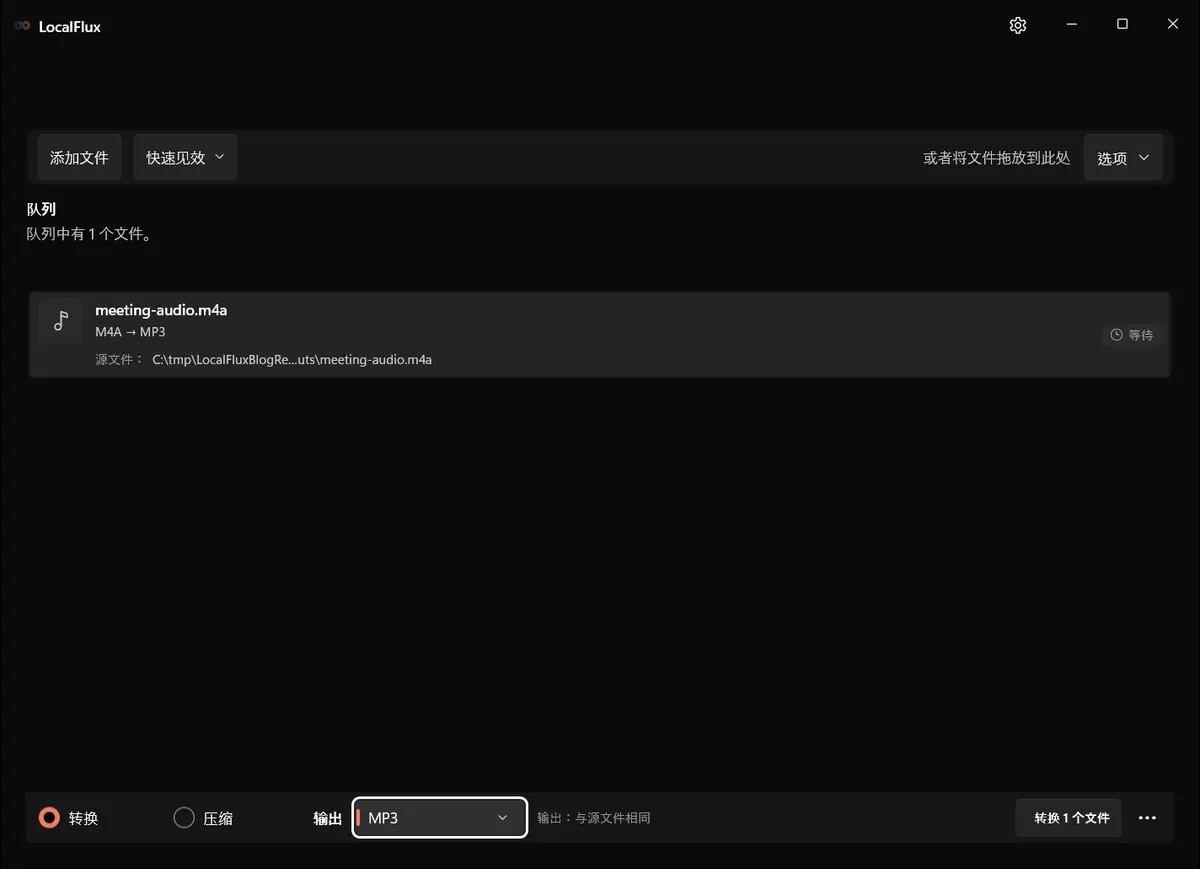Click the 输出 label beside the format box

328,818
